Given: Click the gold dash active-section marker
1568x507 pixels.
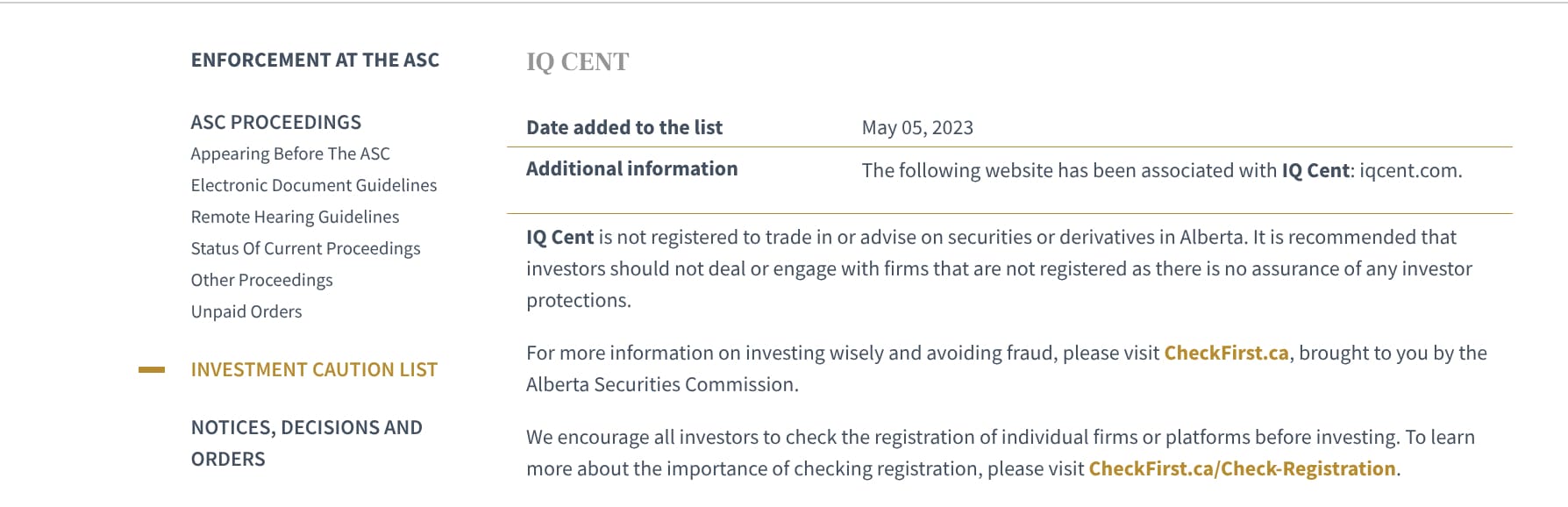Looking at the screenshot, I should 152,370.
